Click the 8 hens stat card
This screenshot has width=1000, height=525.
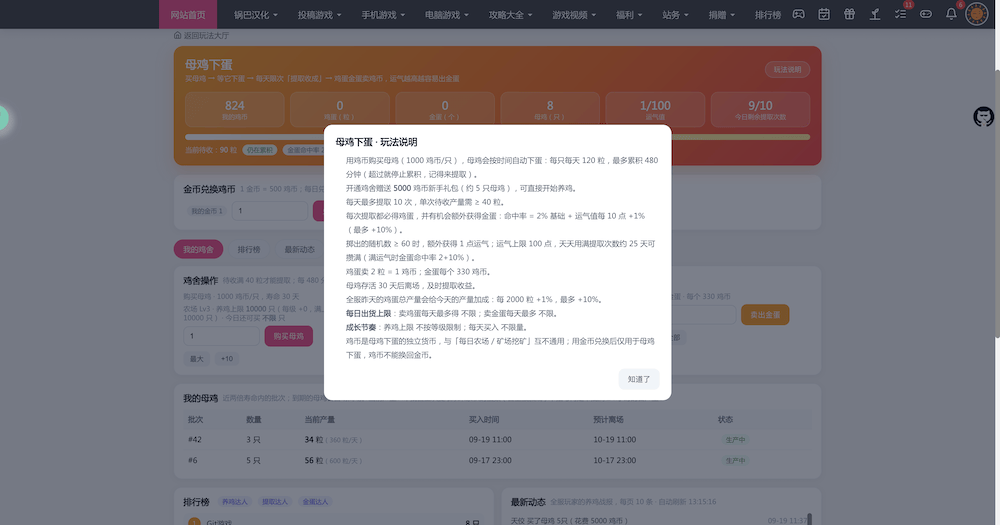(x=550, y=109)
